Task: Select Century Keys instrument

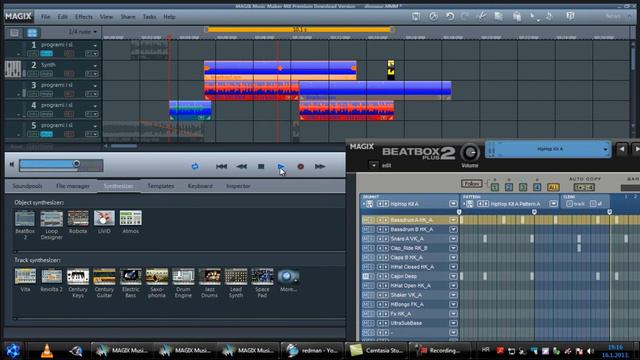Action: click(78, 276)
